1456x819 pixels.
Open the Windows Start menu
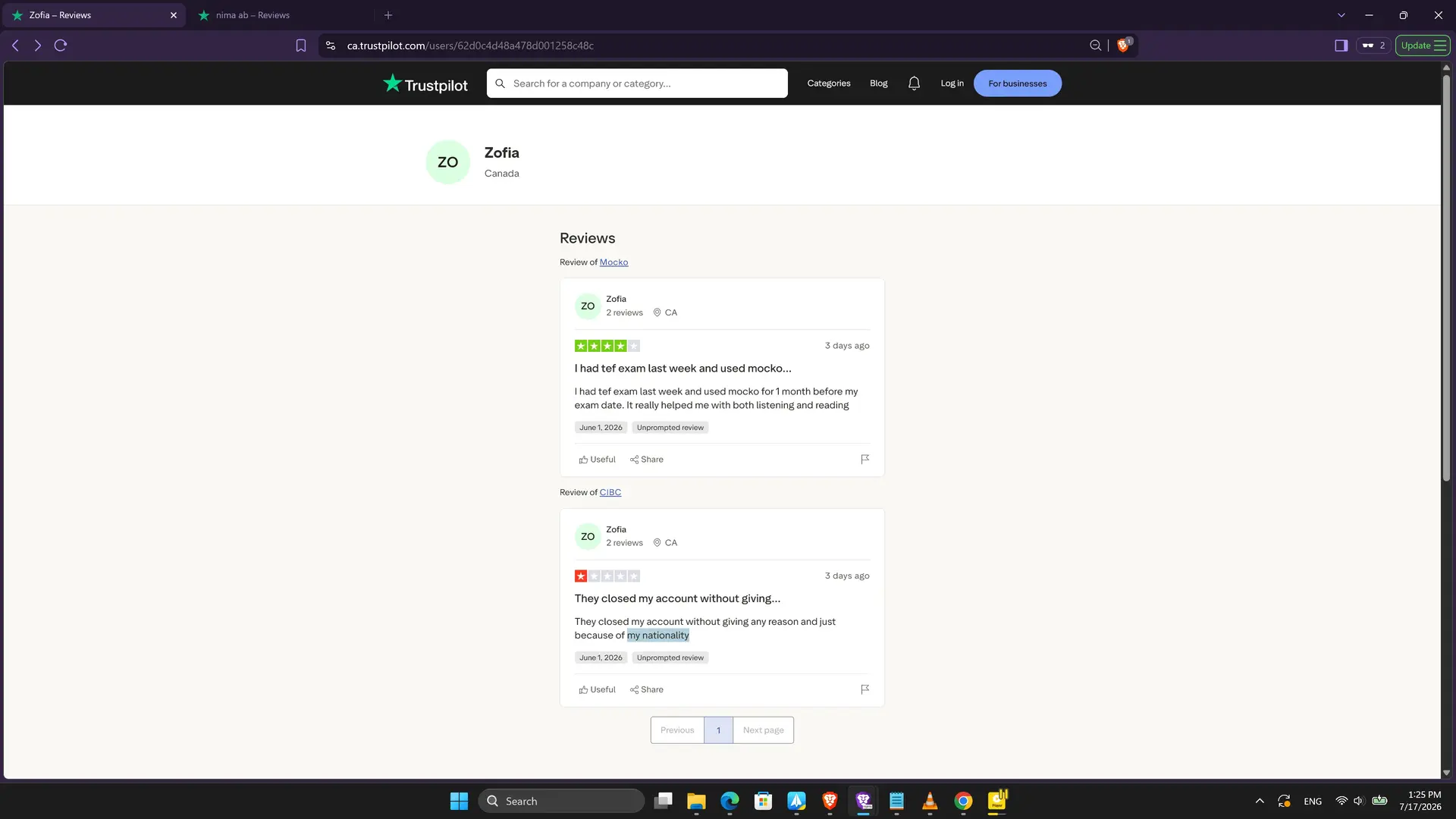click(x=459, y=801)
